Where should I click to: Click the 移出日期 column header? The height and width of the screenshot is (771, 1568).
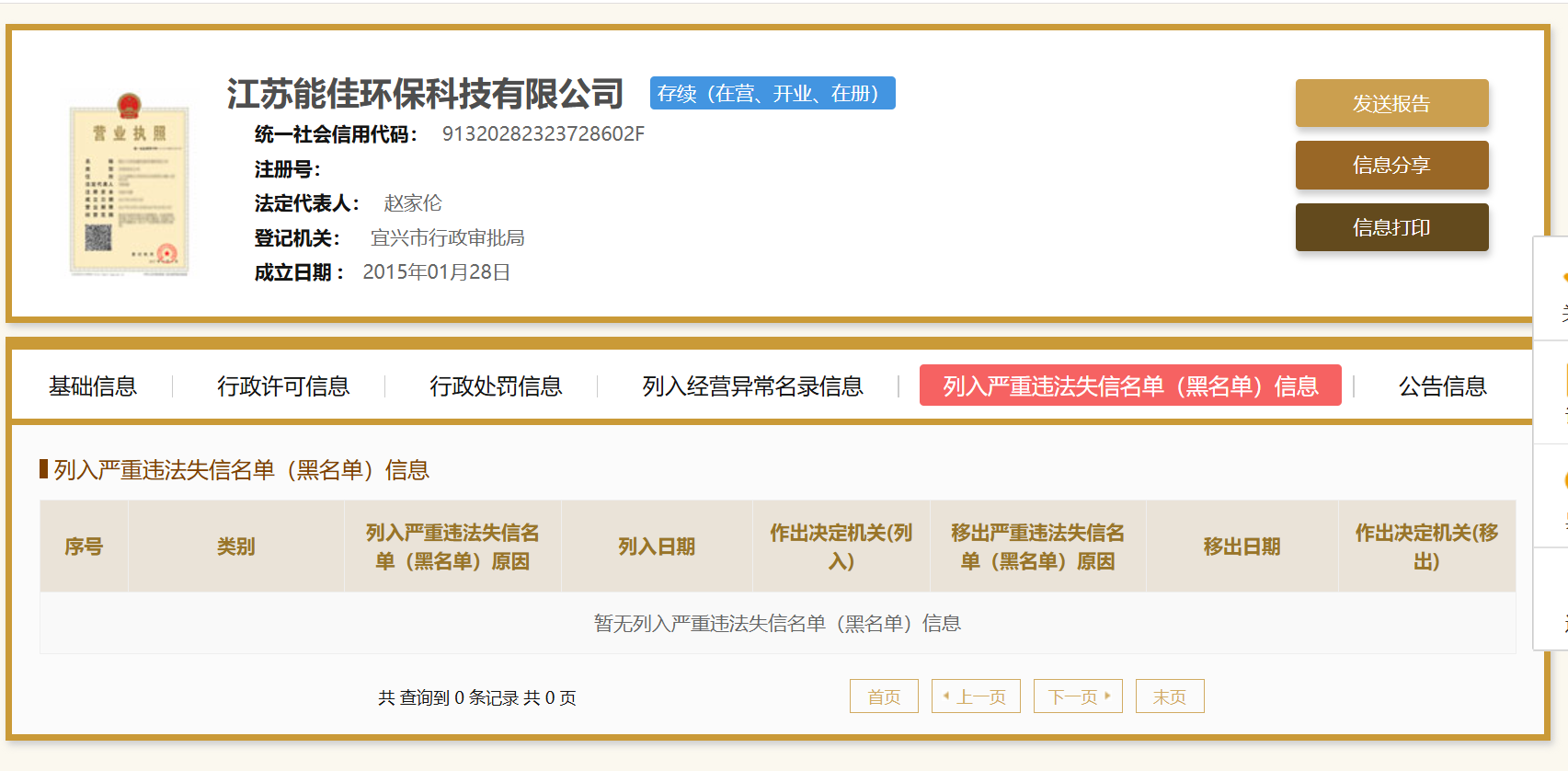pos(1242,547)
